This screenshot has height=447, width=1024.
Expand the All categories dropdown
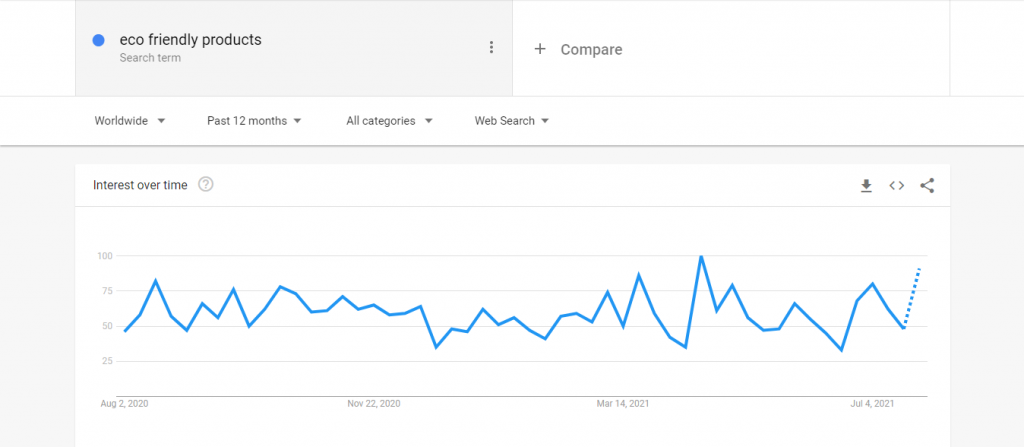coord(390,121)
